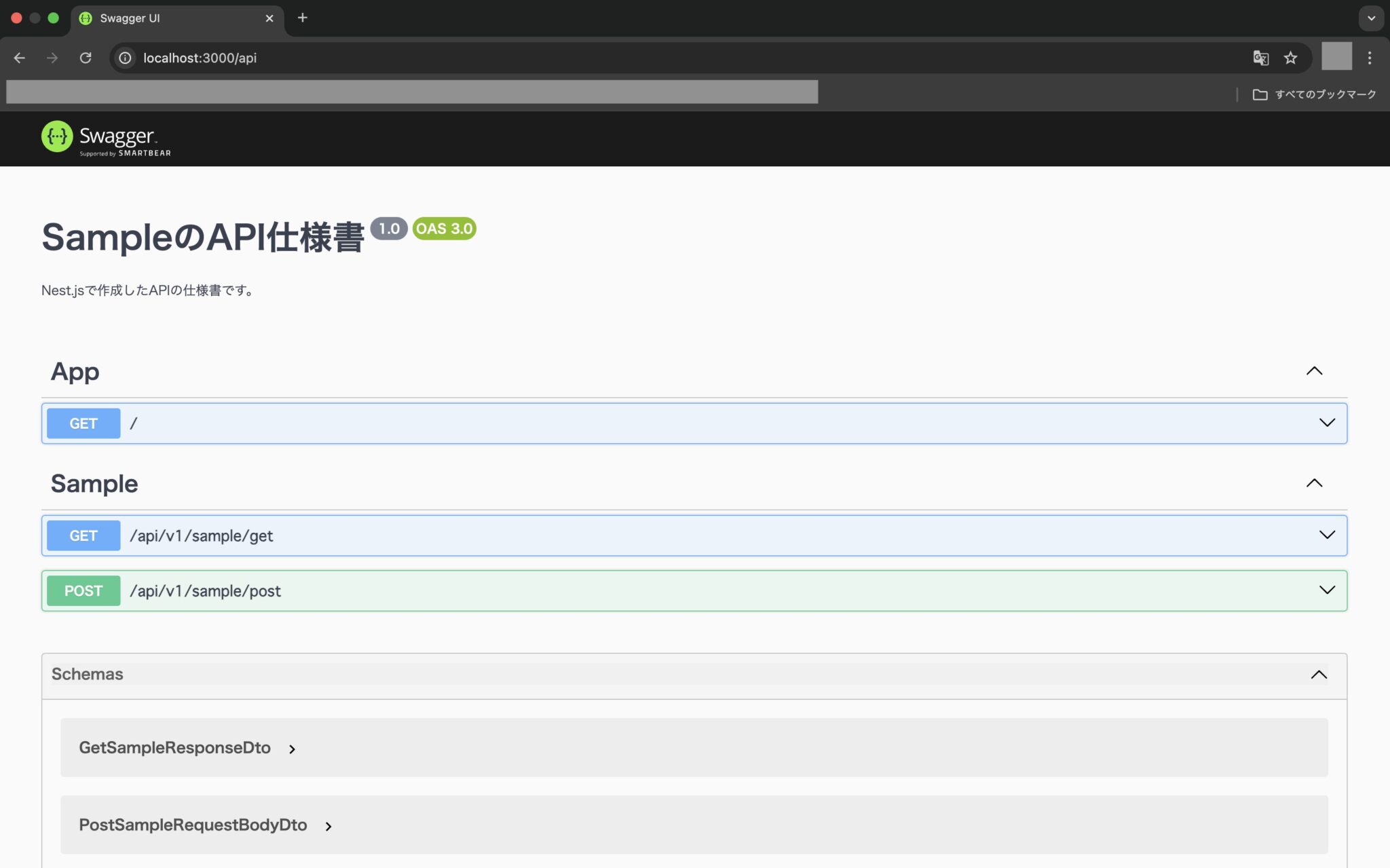Expand the GET / endpoint details

pyautogui.click(x=1326, y=423)
